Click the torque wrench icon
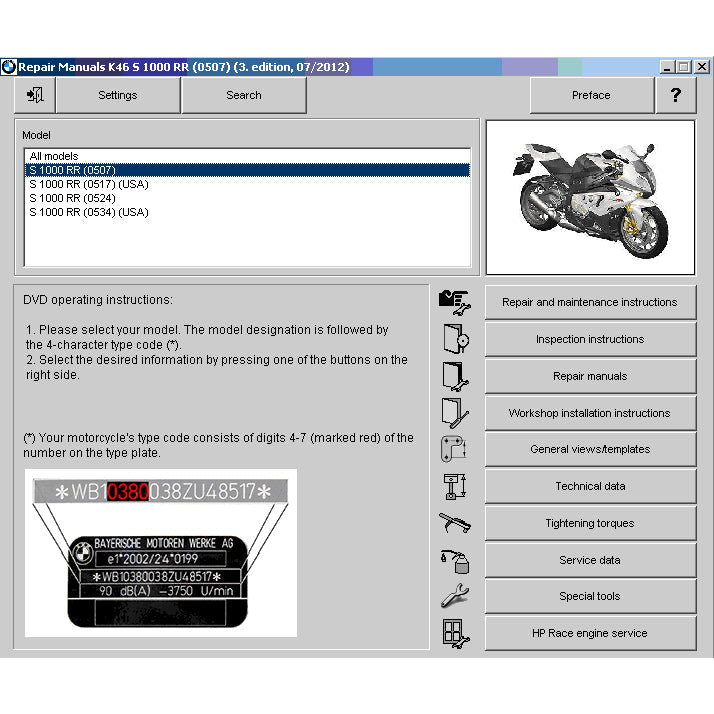Viewport: 714px width, 714px height. click(454, 523)
